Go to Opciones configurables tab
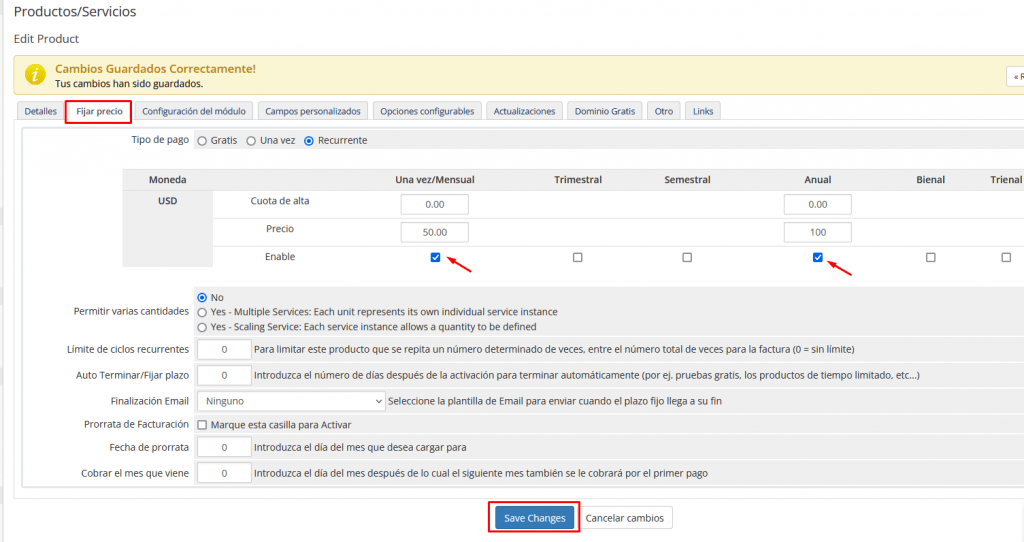Viewport: 1024px width, 542px height. coord(428,111)
